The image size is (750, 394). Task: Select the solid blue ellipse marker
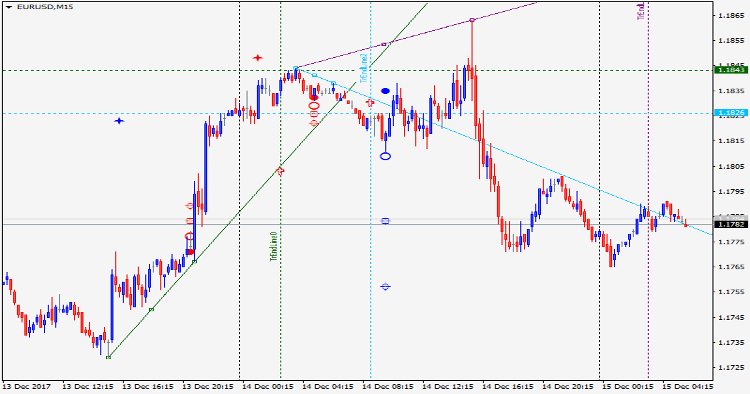(x=386, y=91)
